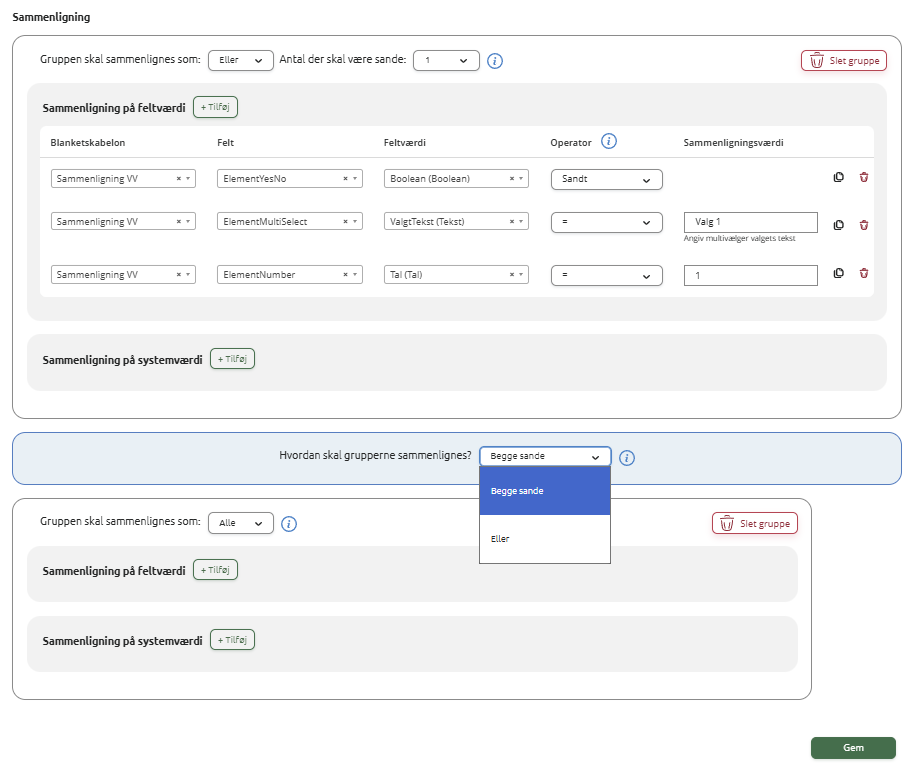Delete the ElementYesNo comparison row
The width and height of the screenshot is (910, 767).
[864, 178]
